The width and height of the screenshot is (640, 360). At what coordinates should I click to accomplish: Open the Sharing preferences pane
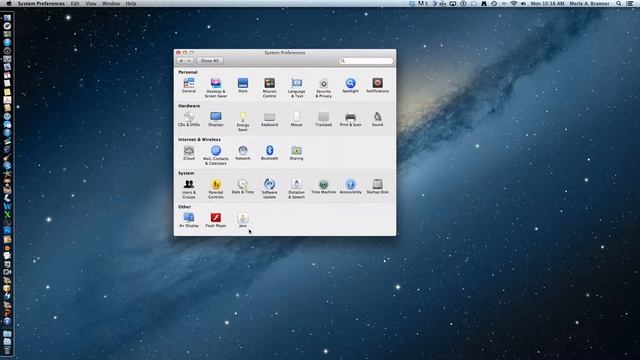296,153
